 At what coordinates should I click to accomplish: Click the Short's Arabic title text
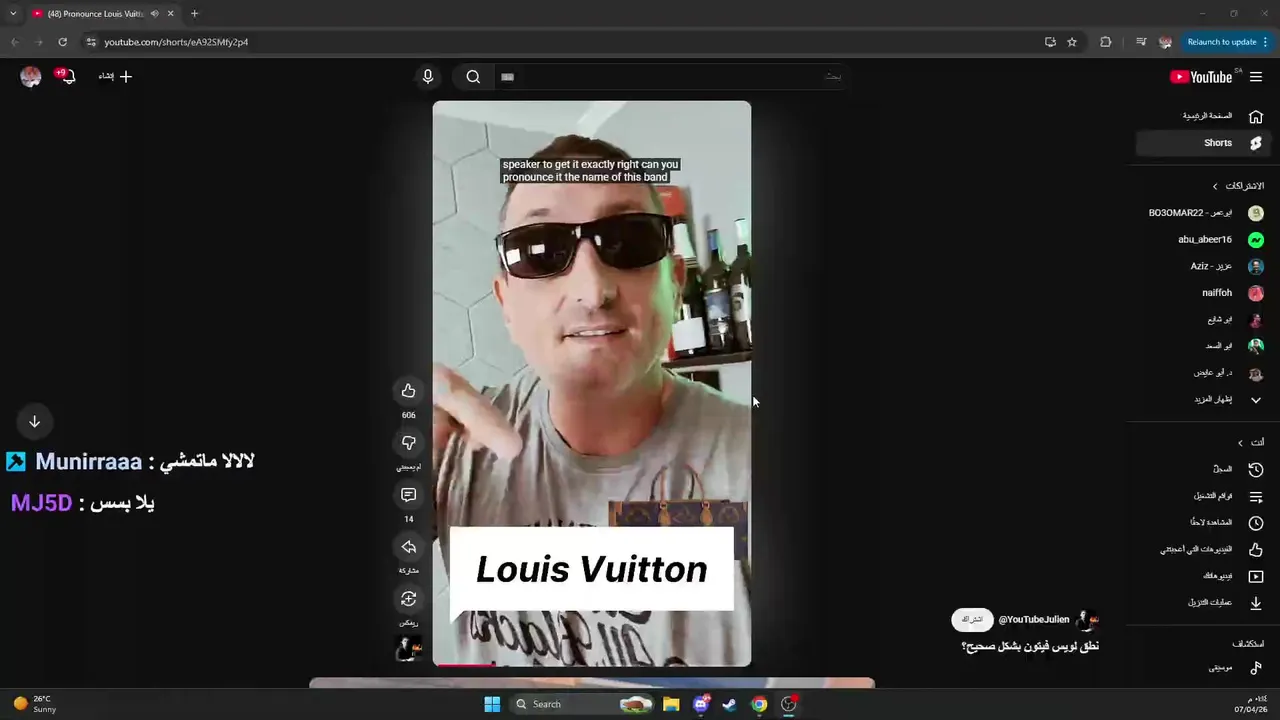click(1030, 646)
